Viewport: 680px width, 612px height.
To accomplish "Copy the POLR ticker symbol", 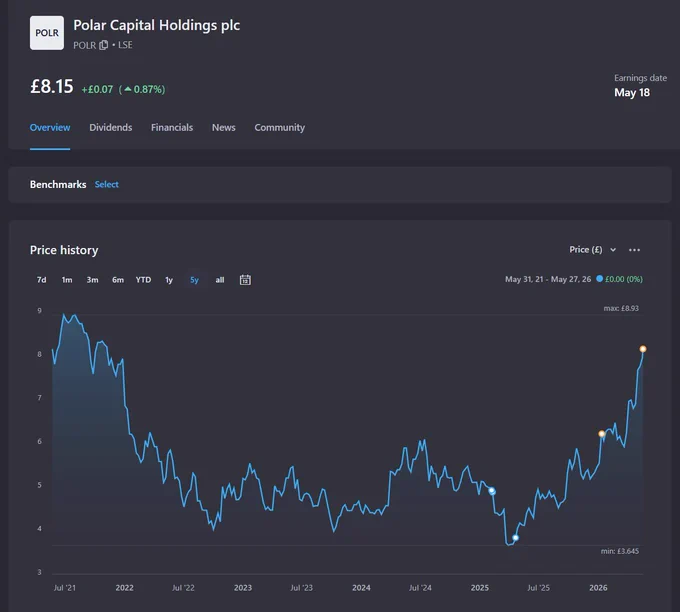I will click(x=103, y=45).
